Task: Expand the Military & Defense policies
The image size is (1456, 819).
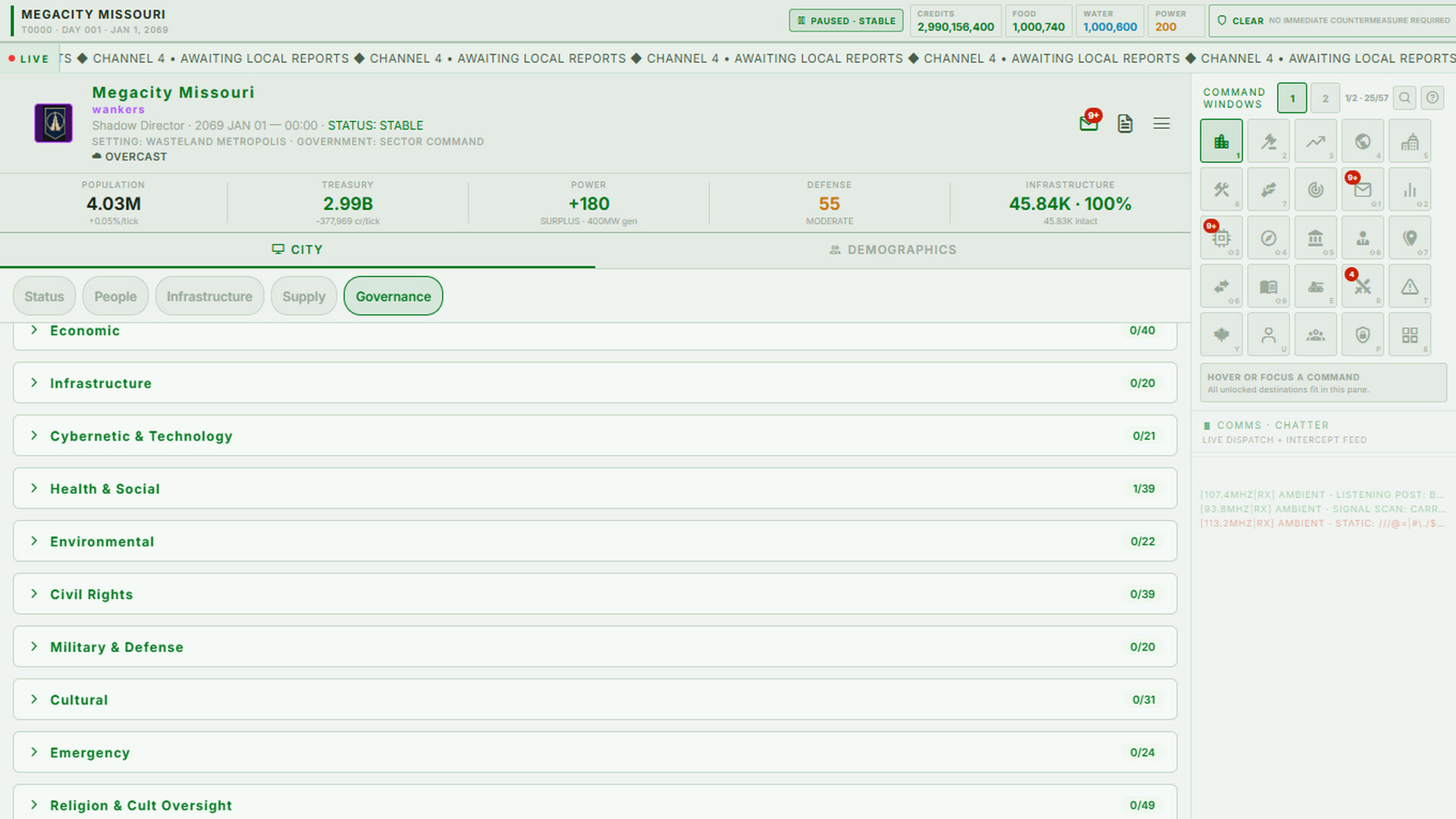Action: (595, 646)
